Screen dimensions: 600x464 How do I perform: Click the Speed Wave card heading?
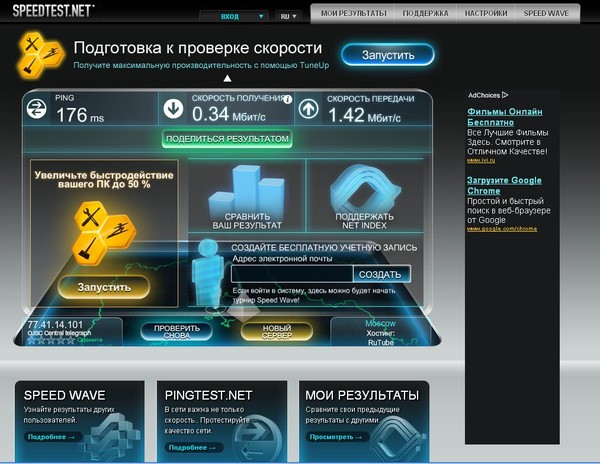64,395
